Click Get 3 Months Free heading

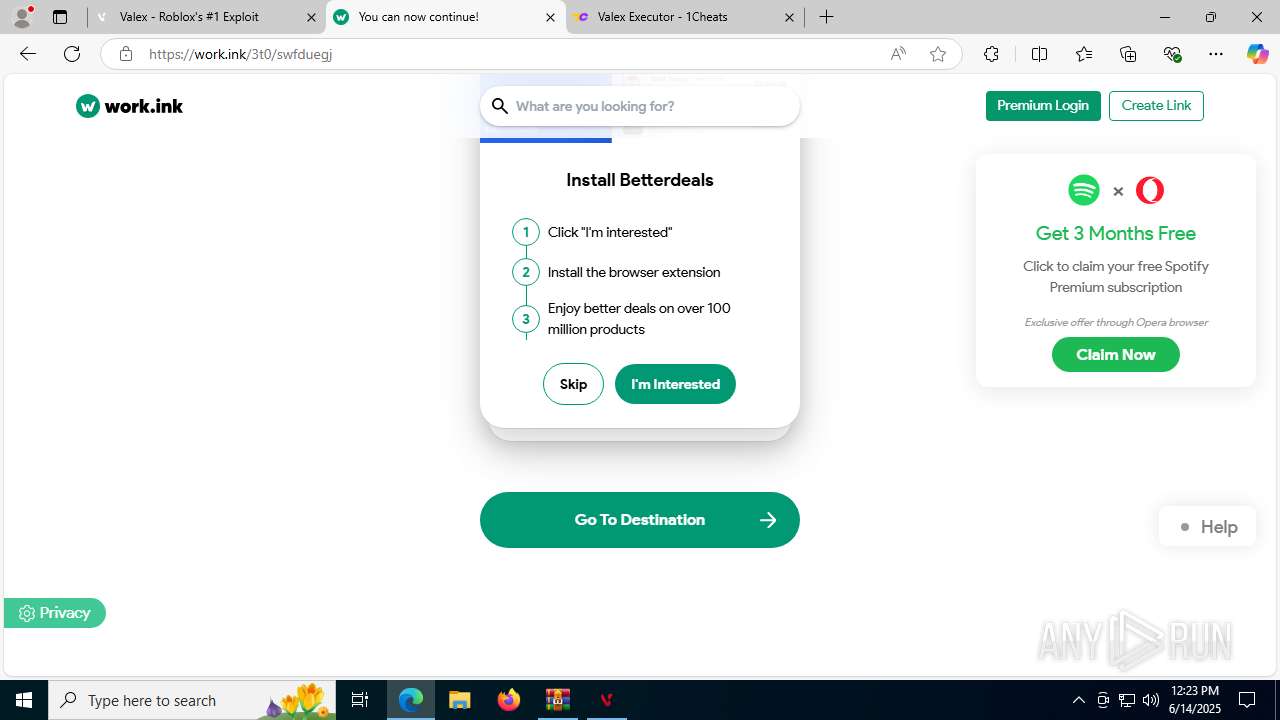(x=1116, y=233)
